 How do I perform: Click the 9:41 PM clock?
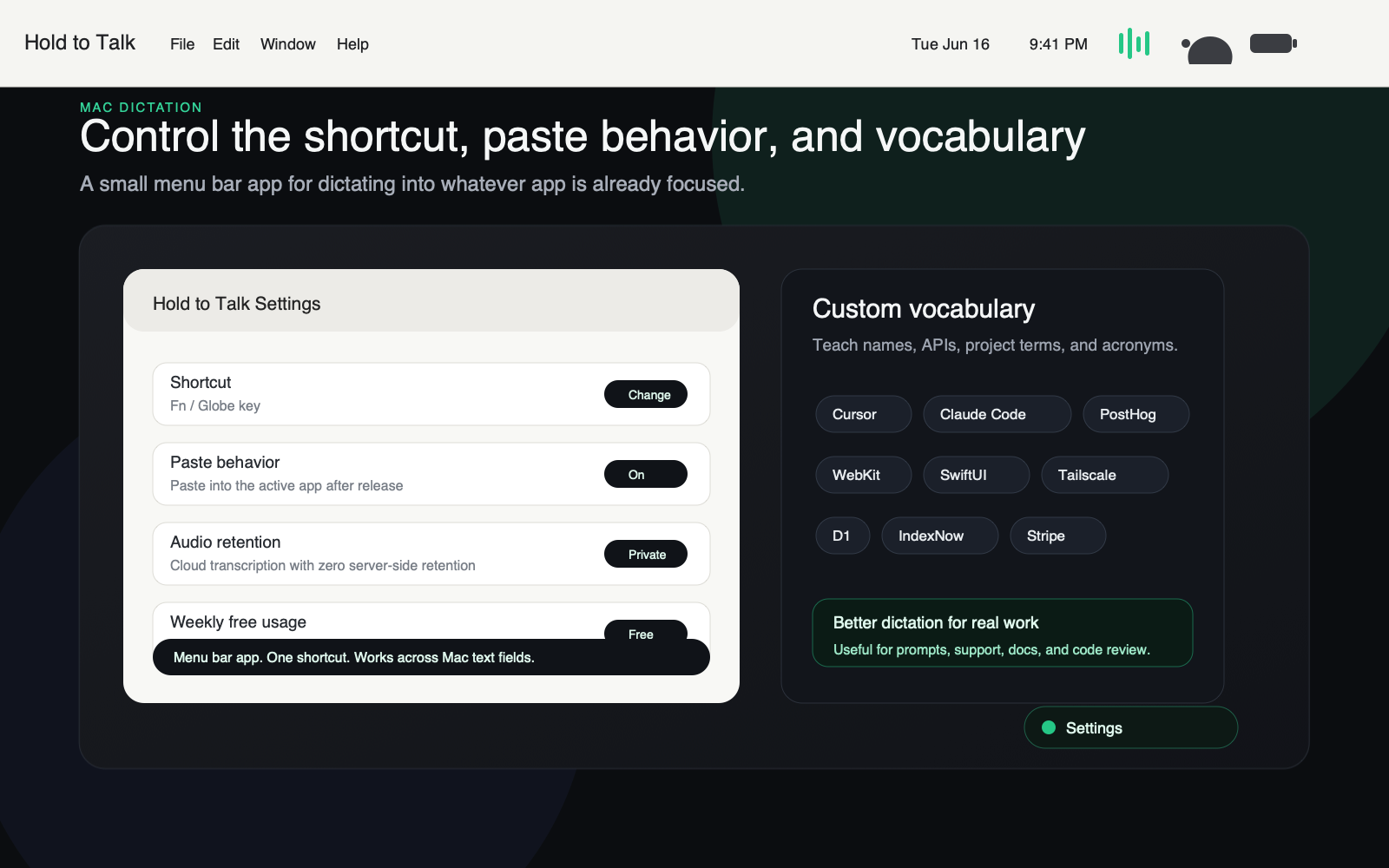pyautogui.click(x=1058, y=44)
